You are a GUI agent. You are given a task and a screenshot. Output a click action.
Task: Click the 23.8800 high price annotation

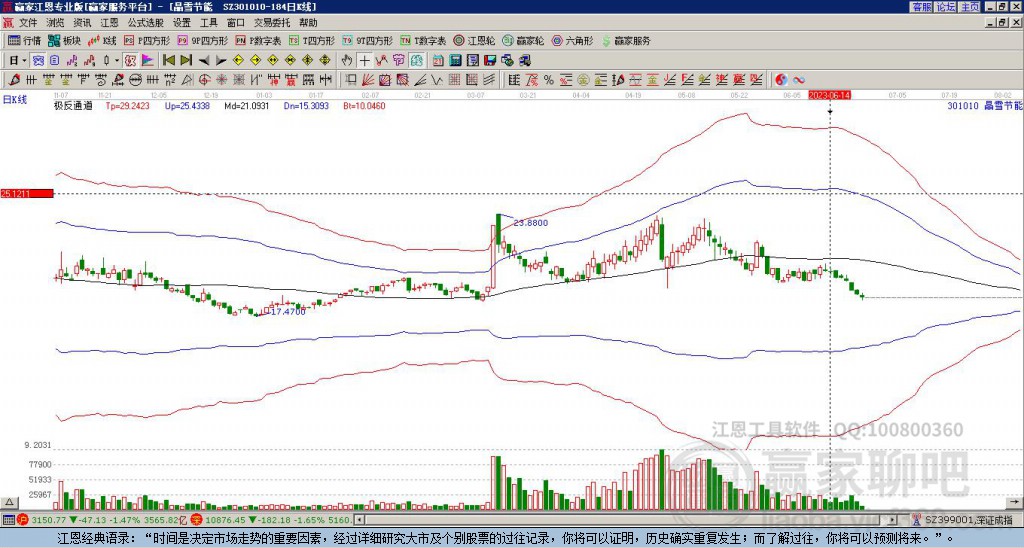coord(531,223)
